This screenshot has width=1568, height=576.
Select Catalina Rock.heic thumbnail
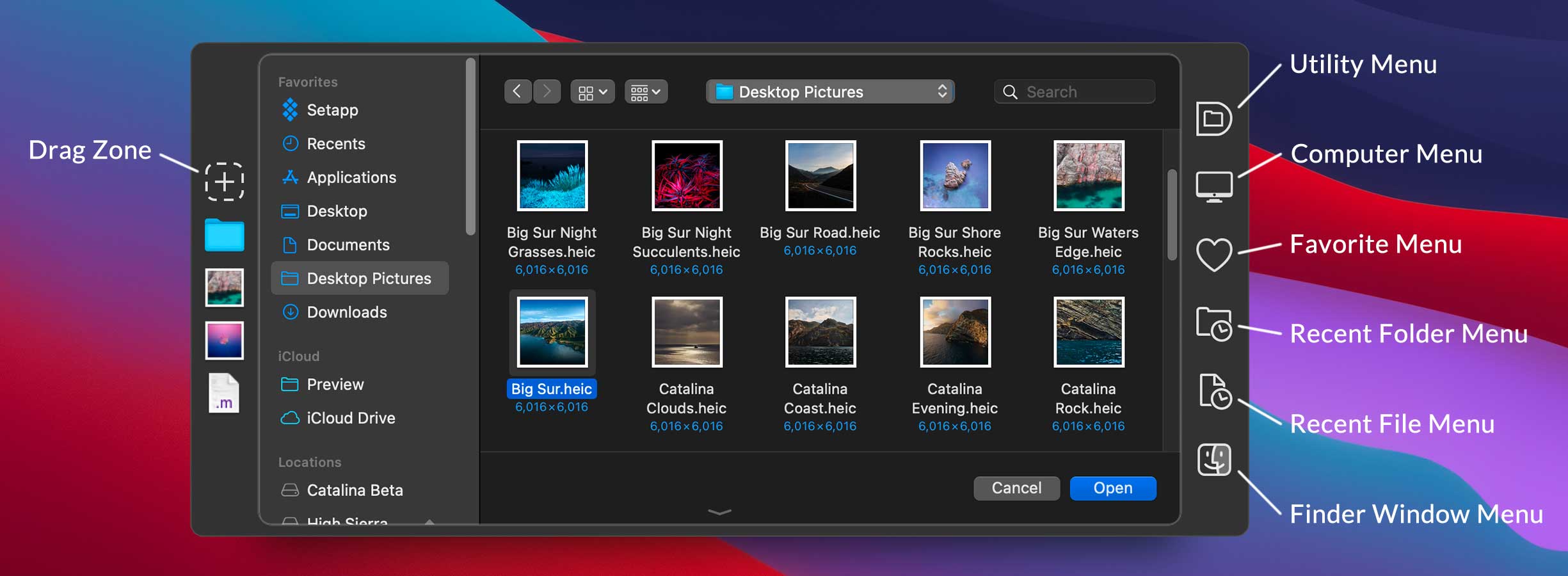(1089, 332)
